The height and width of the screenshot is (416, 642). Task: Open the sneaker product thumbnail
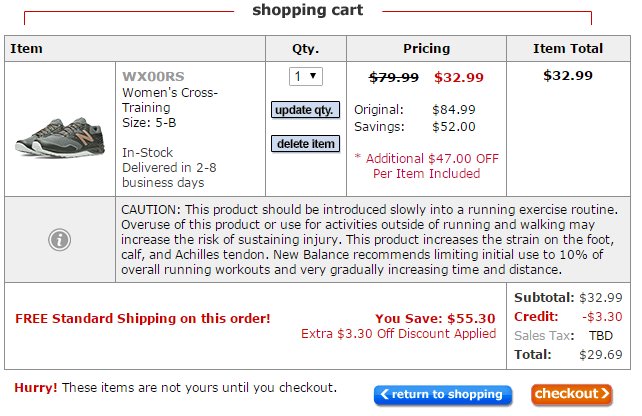pos(60,136)
